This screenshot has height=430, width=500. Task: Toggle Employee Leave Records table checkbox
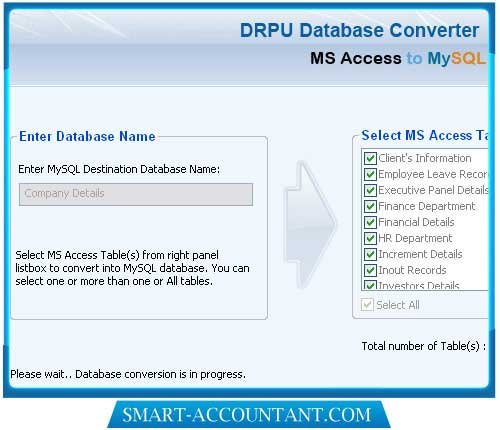(x=370, y=174)
